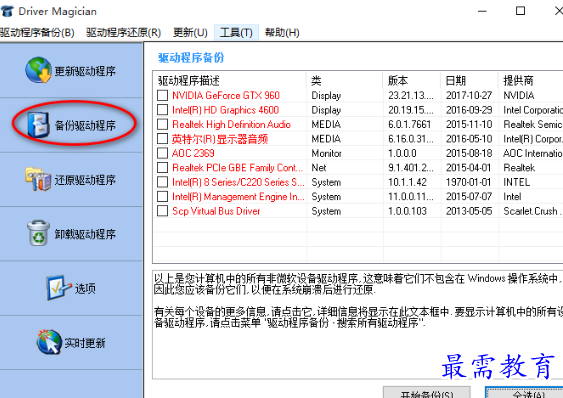Click the Monitor class cell
This screenshot has width=563, height=398.
coord(326,153)
